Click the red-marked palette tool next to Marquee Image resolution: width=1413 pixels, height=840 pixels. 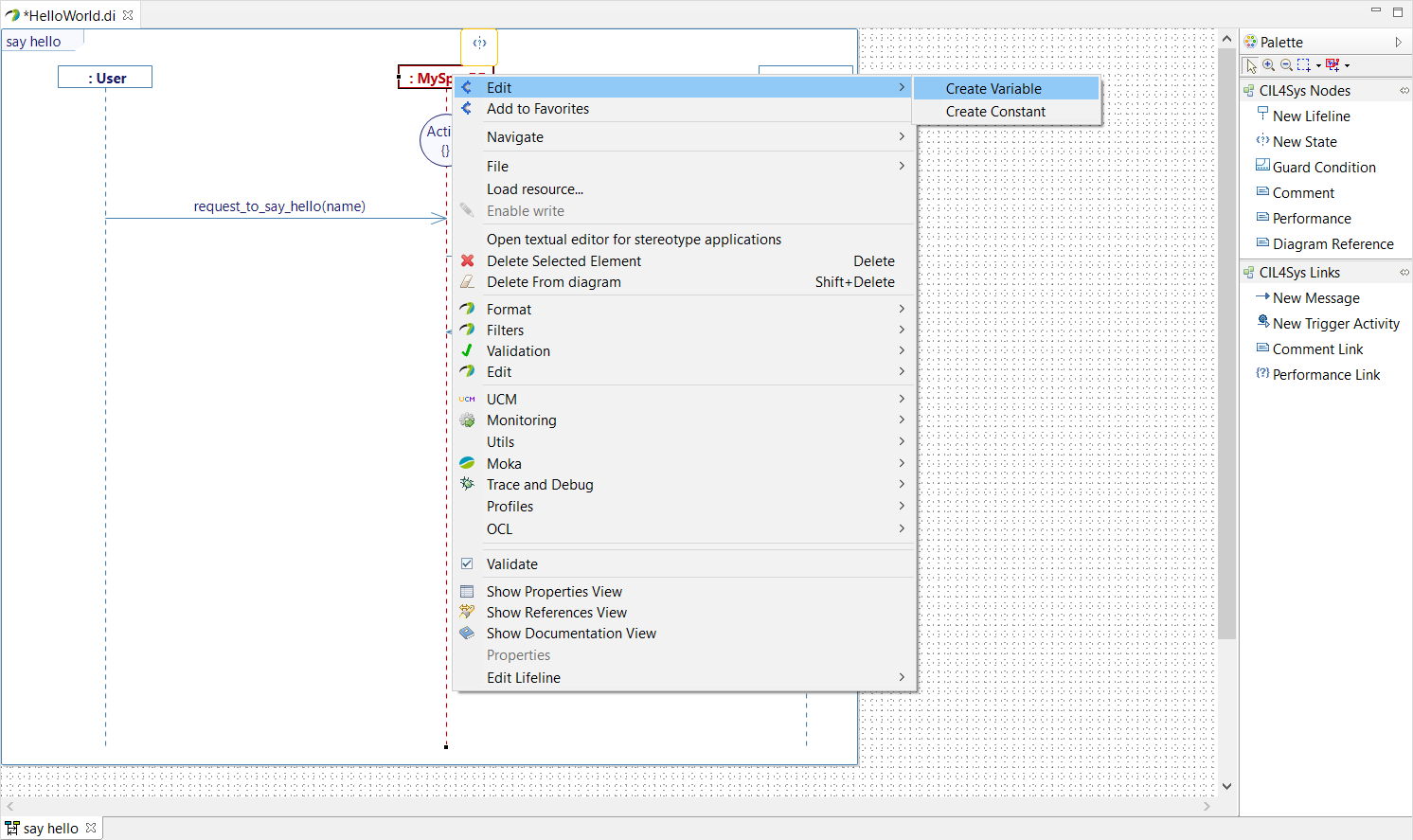click(1333, 65)
